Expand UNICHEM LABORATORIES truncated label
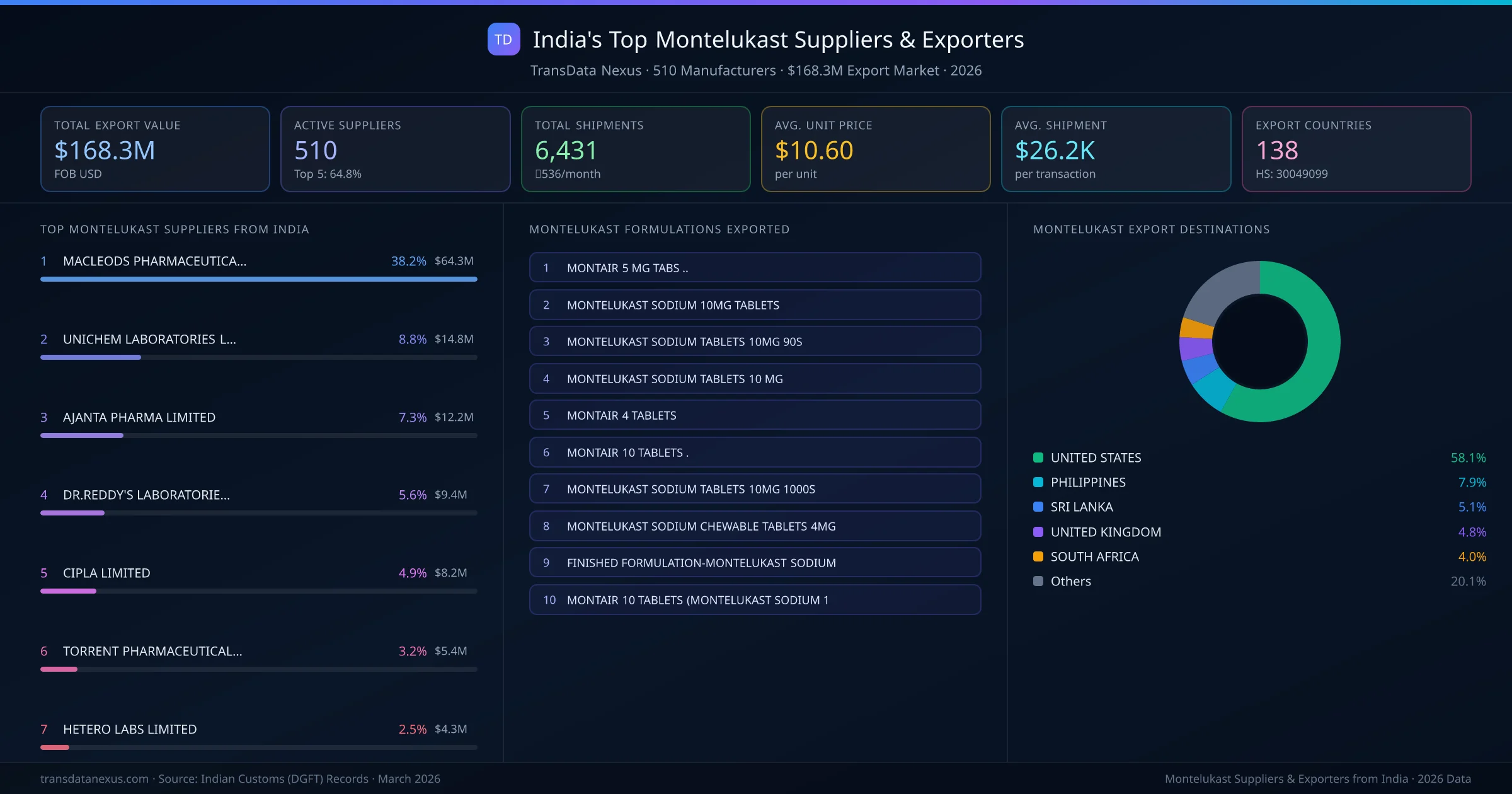This screenshot has height=794, width=1512. 149,339
